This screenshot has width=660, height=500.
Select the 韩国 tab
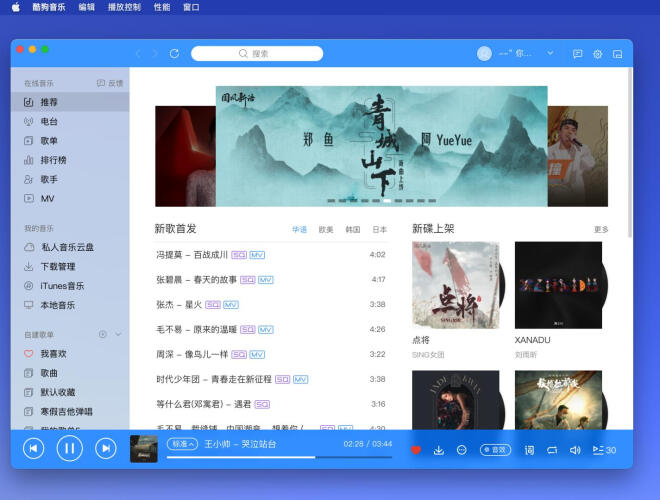tap(353, 230)
